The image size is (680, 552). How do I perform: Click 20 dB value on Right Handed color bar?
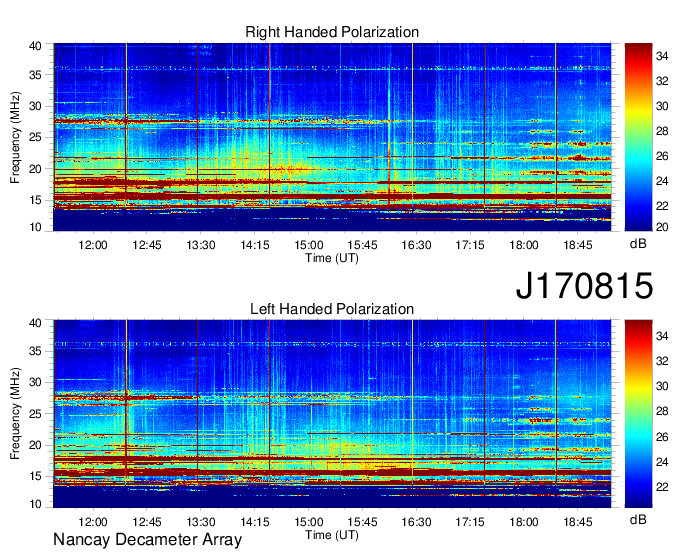pyautogui.click(x=662, y=227)
